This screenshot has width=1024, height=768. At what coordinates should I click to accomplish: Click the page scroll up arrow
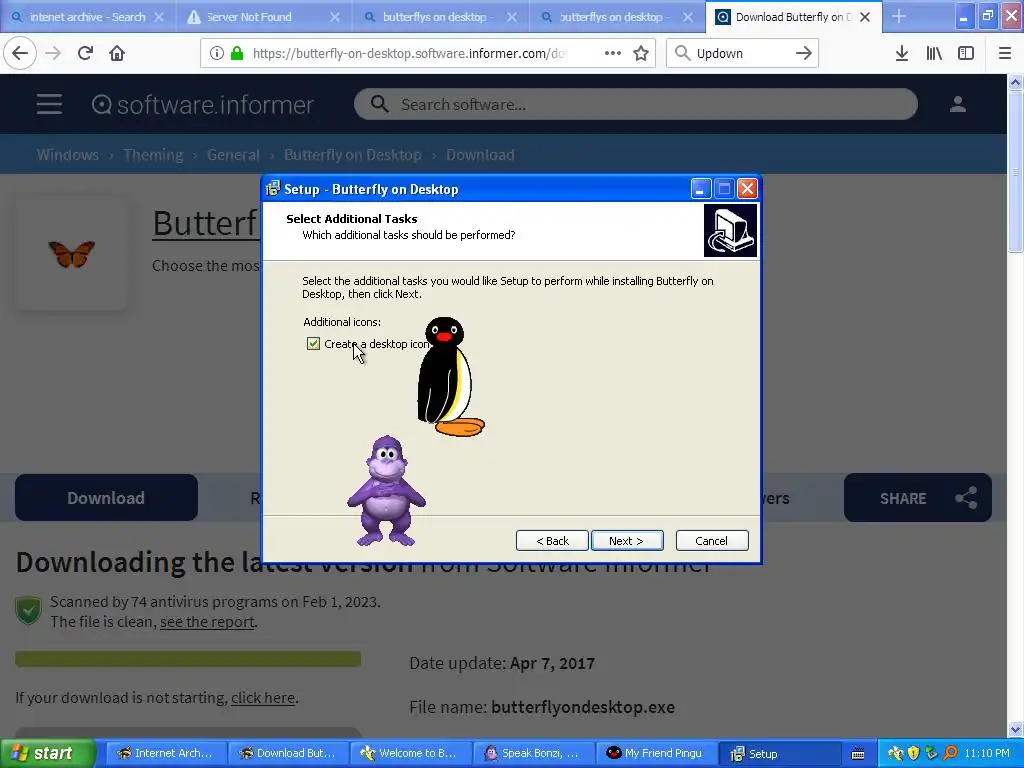pyautogui.click(x=1016, y=82)
